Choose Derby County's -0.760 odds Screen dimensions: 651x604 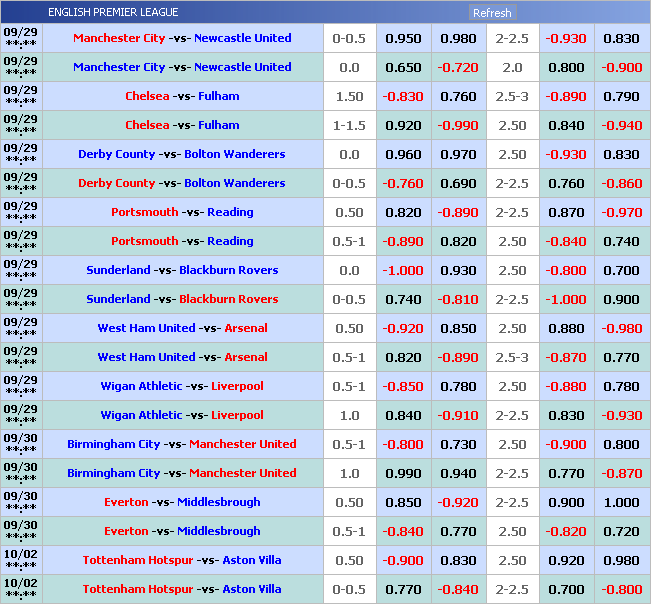click(403, 183)
